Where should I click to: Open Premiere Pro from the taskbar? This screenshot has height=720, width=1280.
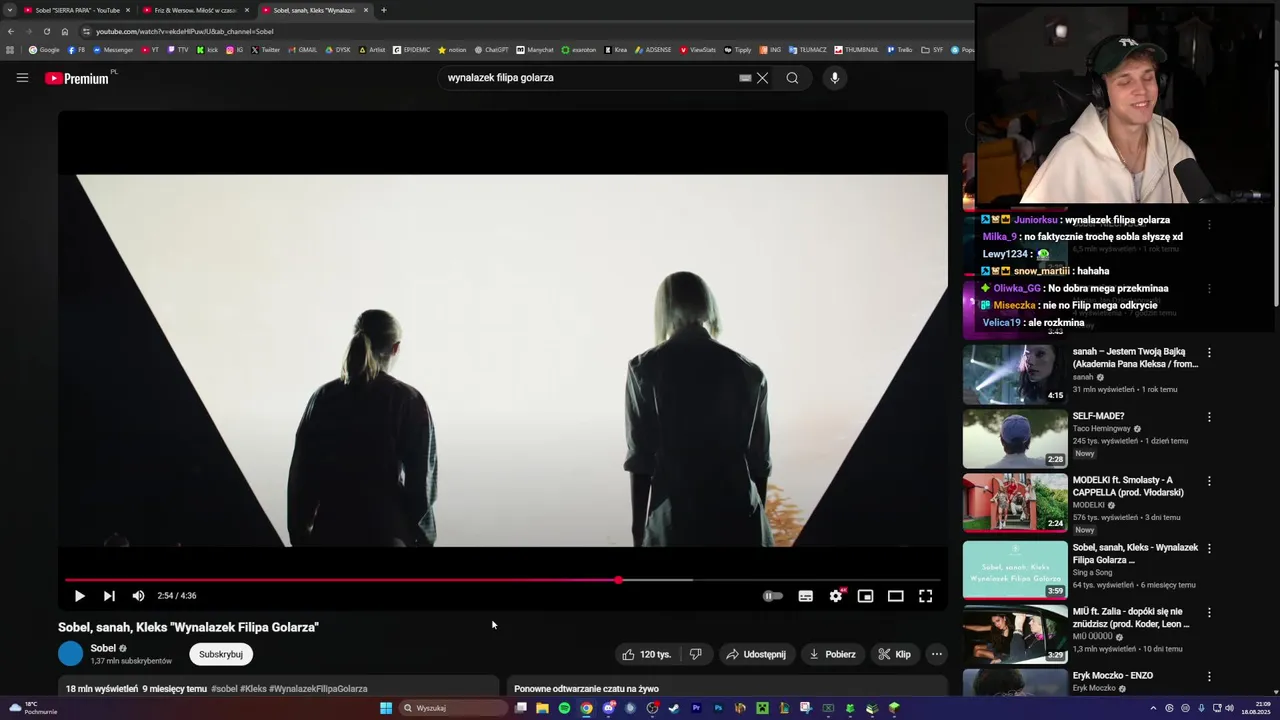(696, 708)
